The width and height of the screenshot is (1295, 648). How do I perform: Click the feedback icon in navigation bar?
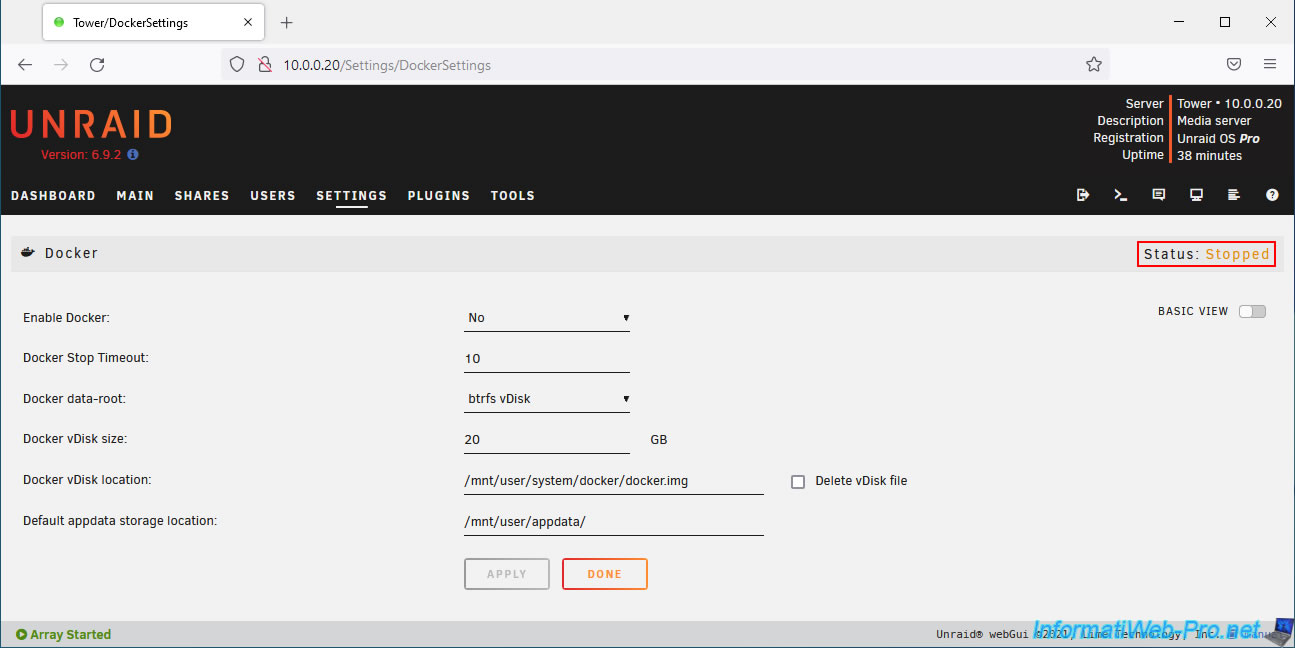coord(1159,195)
